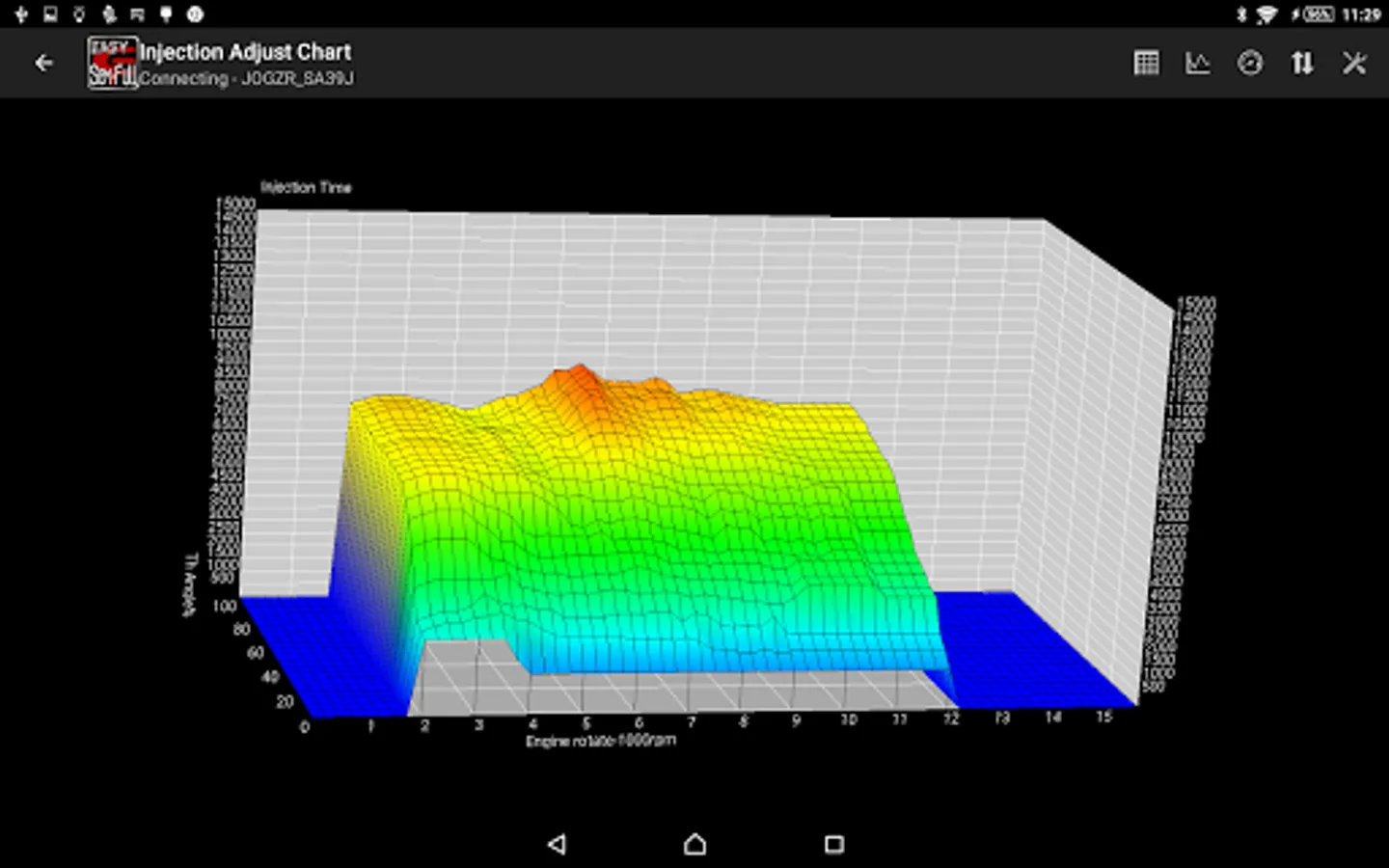The image size is (1389, 868).
Task: Click the 15 tick on rpm axis
Action: [x=1103, y=717]
